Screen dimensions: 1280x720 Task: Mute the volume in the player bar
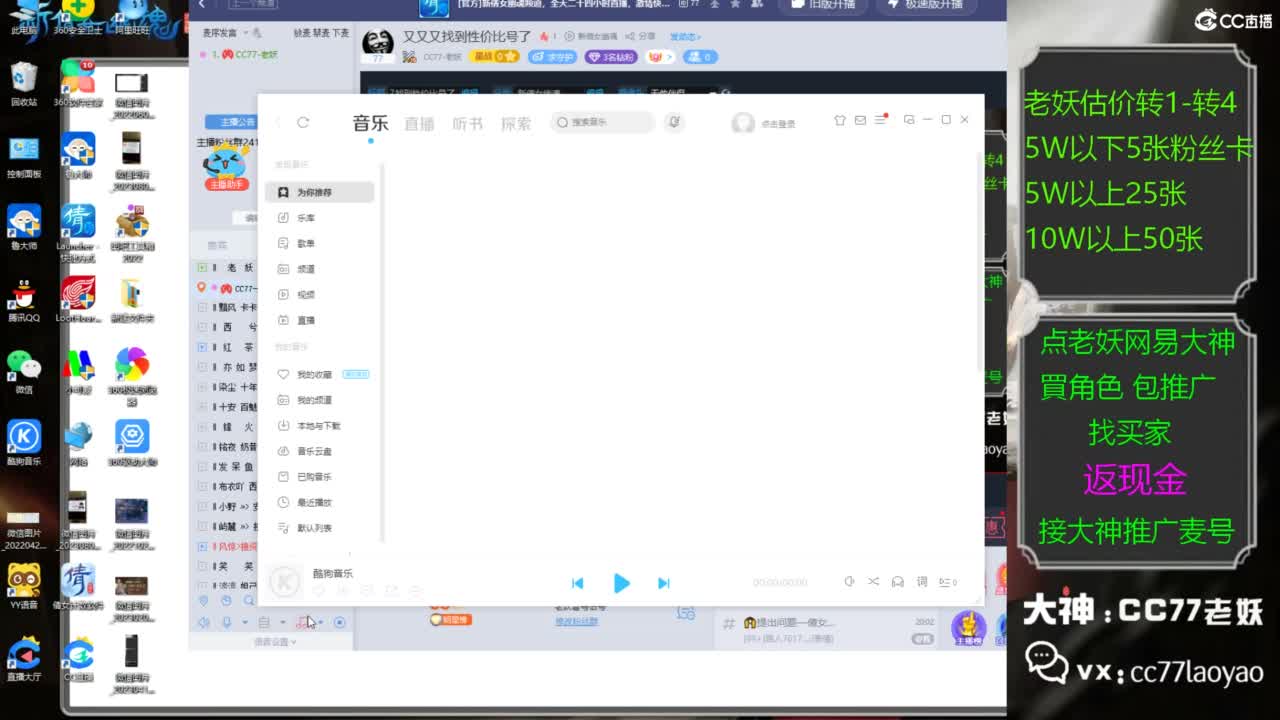[x=850, y=582]
